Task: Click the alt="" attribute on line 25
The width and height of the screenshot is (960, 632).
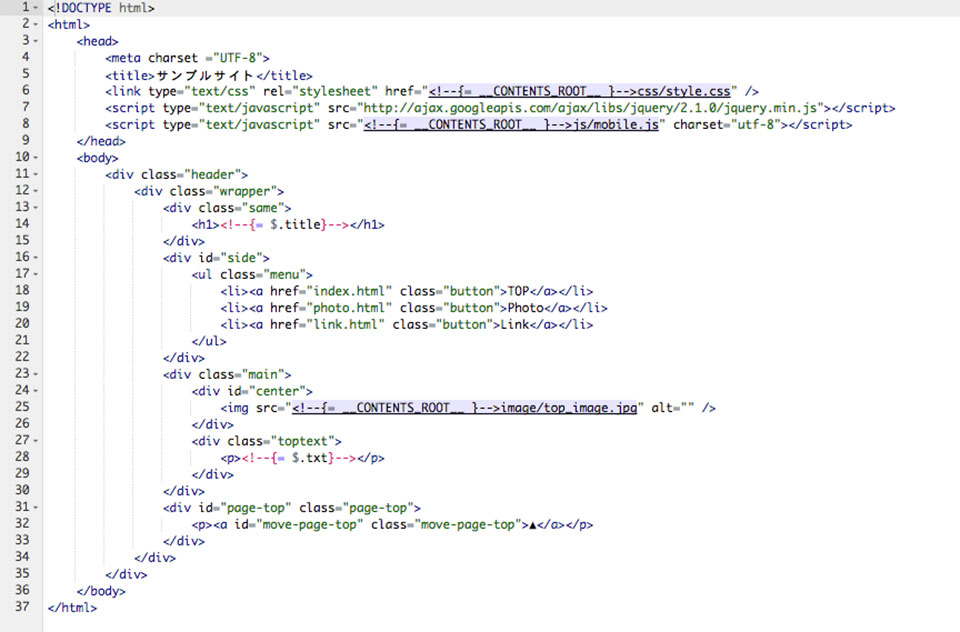Action: pos(673,408)
